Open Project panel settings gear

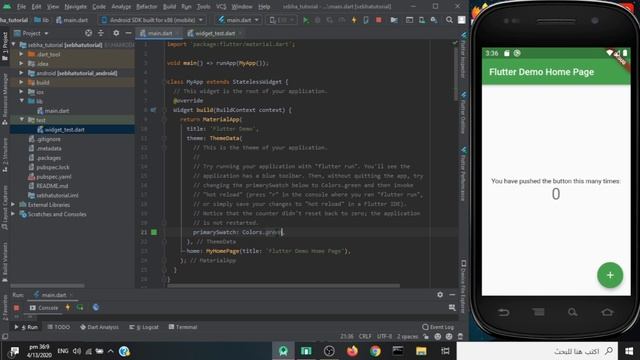[116, 33]
